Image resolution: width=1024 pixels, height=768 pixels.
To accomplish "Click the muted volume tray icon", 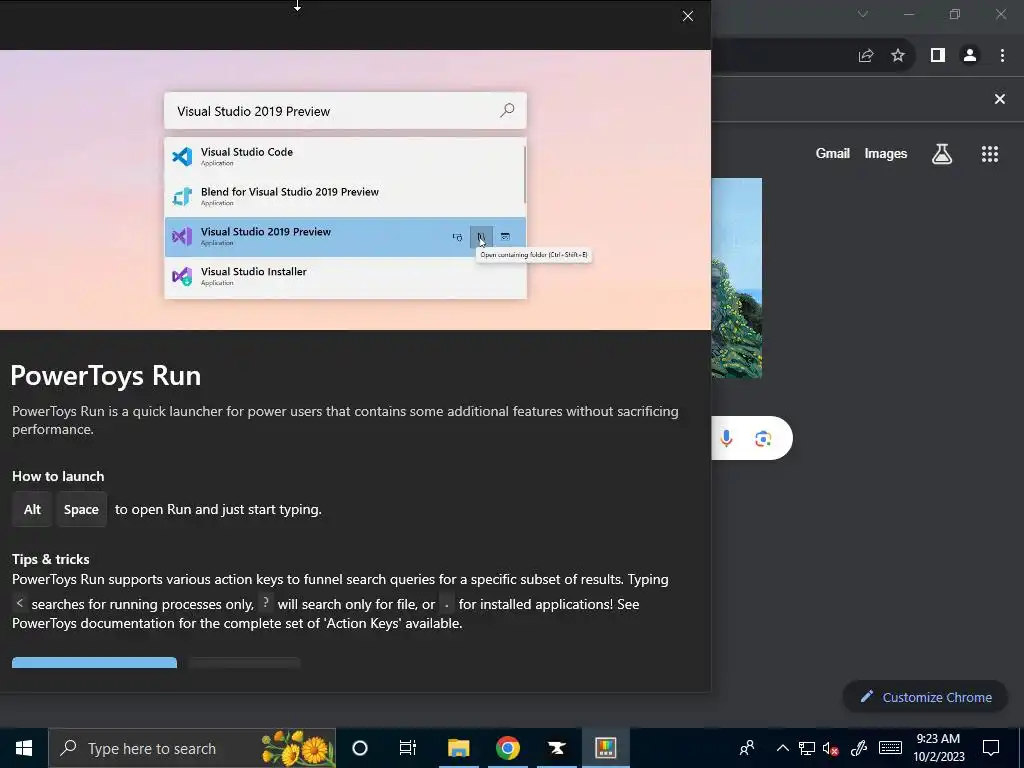I will pos(831,748).
